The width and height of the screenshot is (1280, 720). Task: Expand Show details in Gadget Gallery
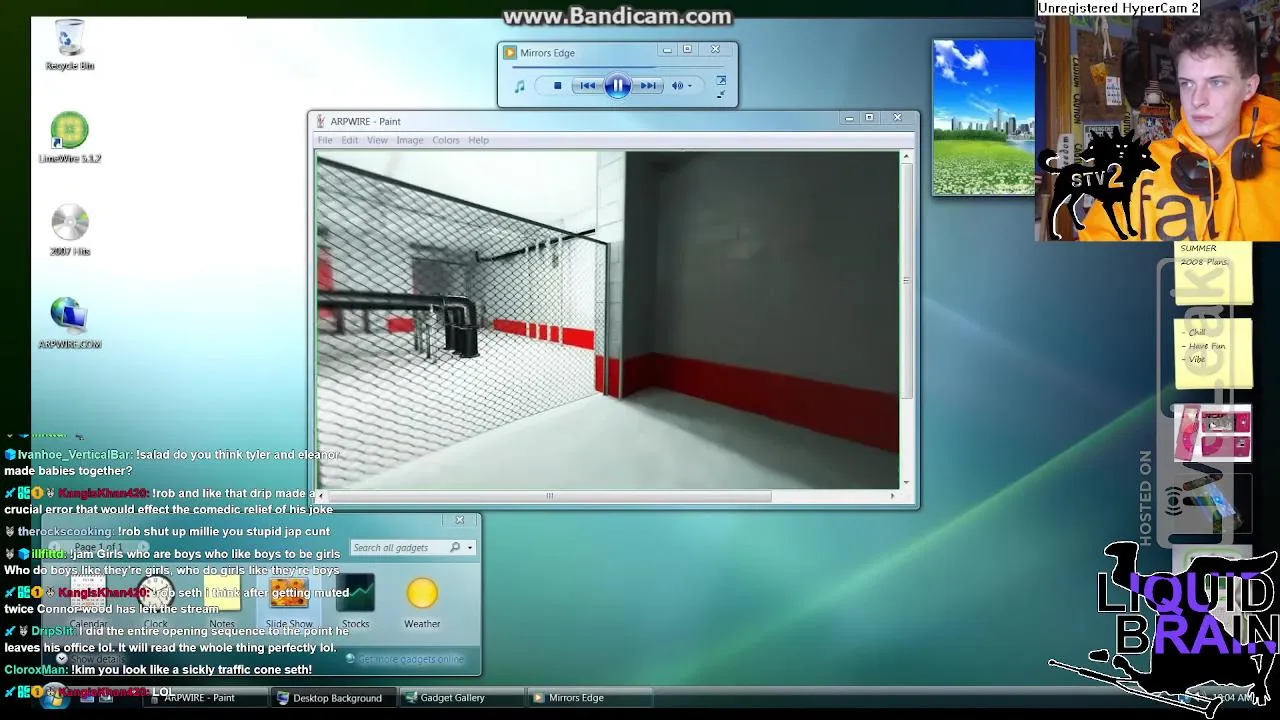point(89,659)
